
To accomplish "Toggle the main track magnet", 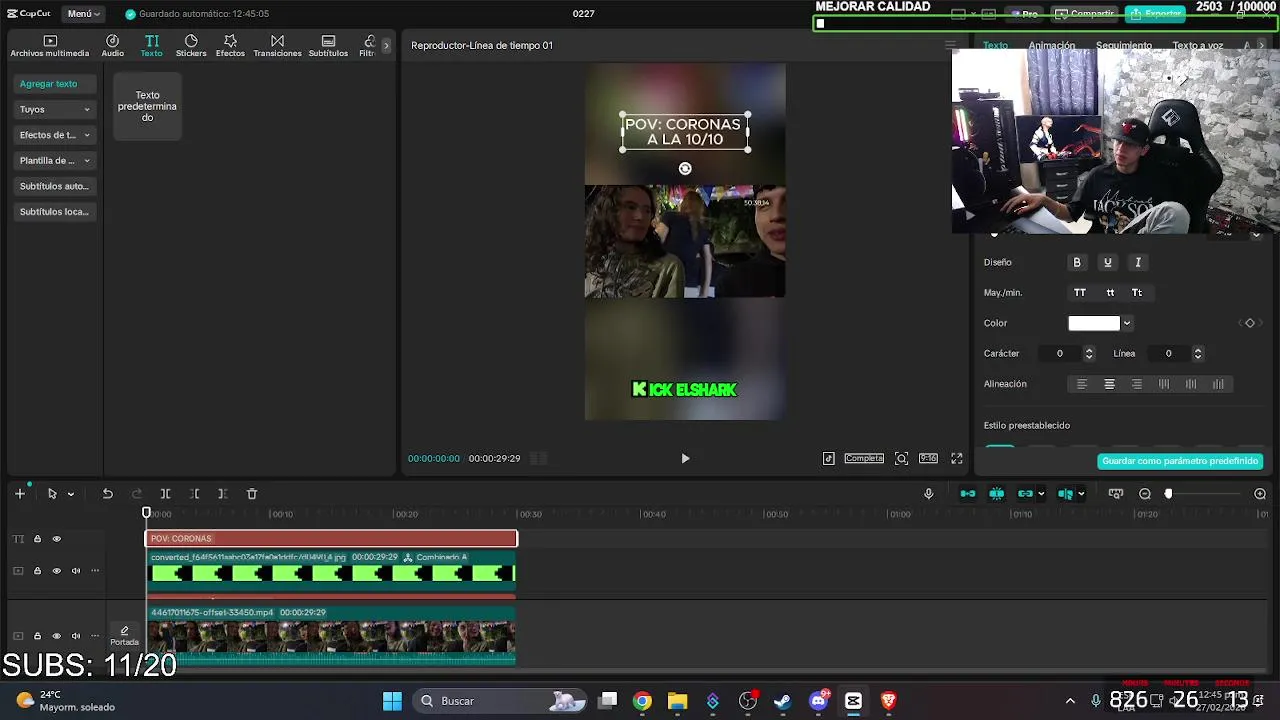I will coord(967,494).
